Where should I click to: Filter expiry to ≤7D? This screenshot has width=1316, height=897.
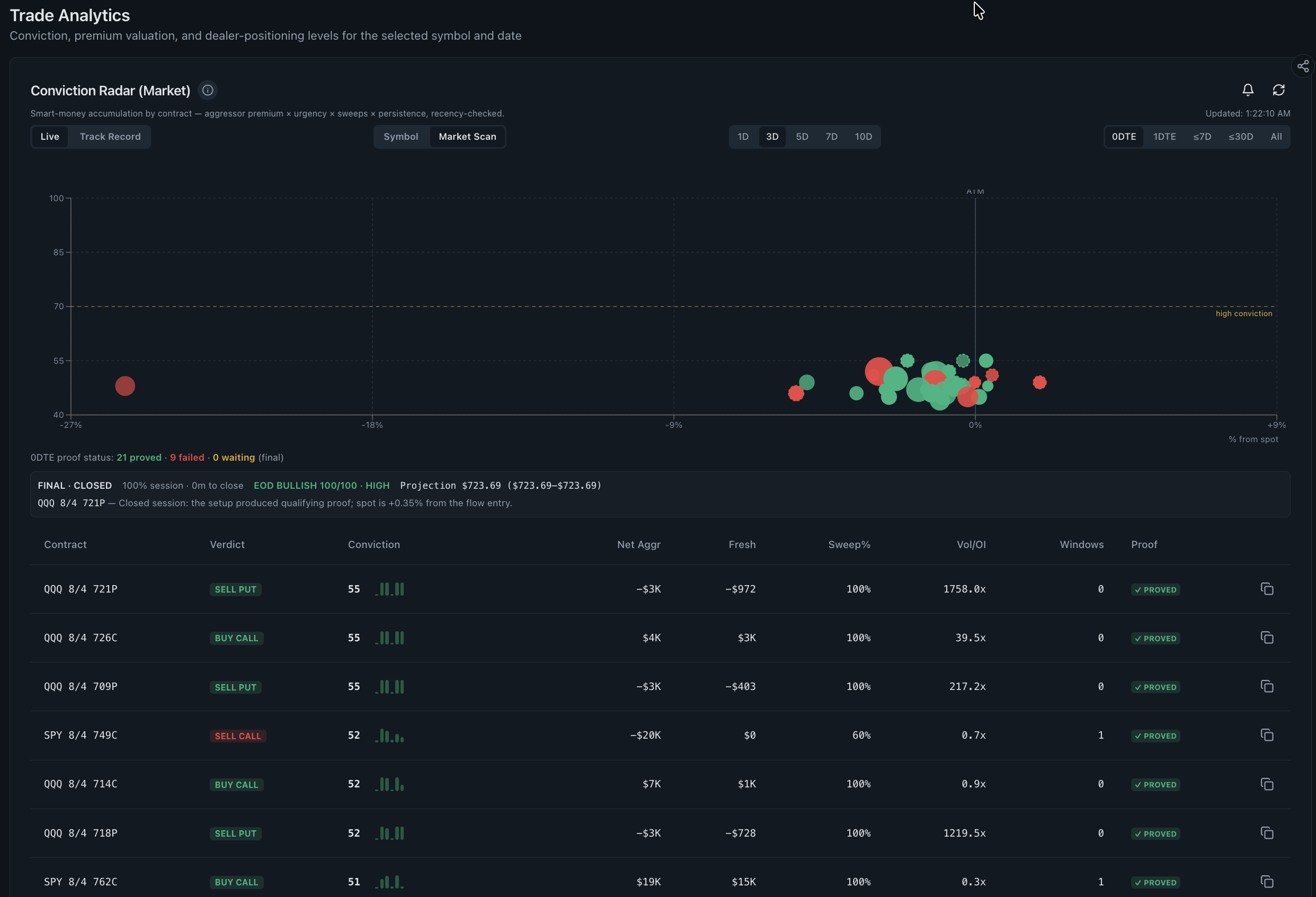[x=1202, y=137]
